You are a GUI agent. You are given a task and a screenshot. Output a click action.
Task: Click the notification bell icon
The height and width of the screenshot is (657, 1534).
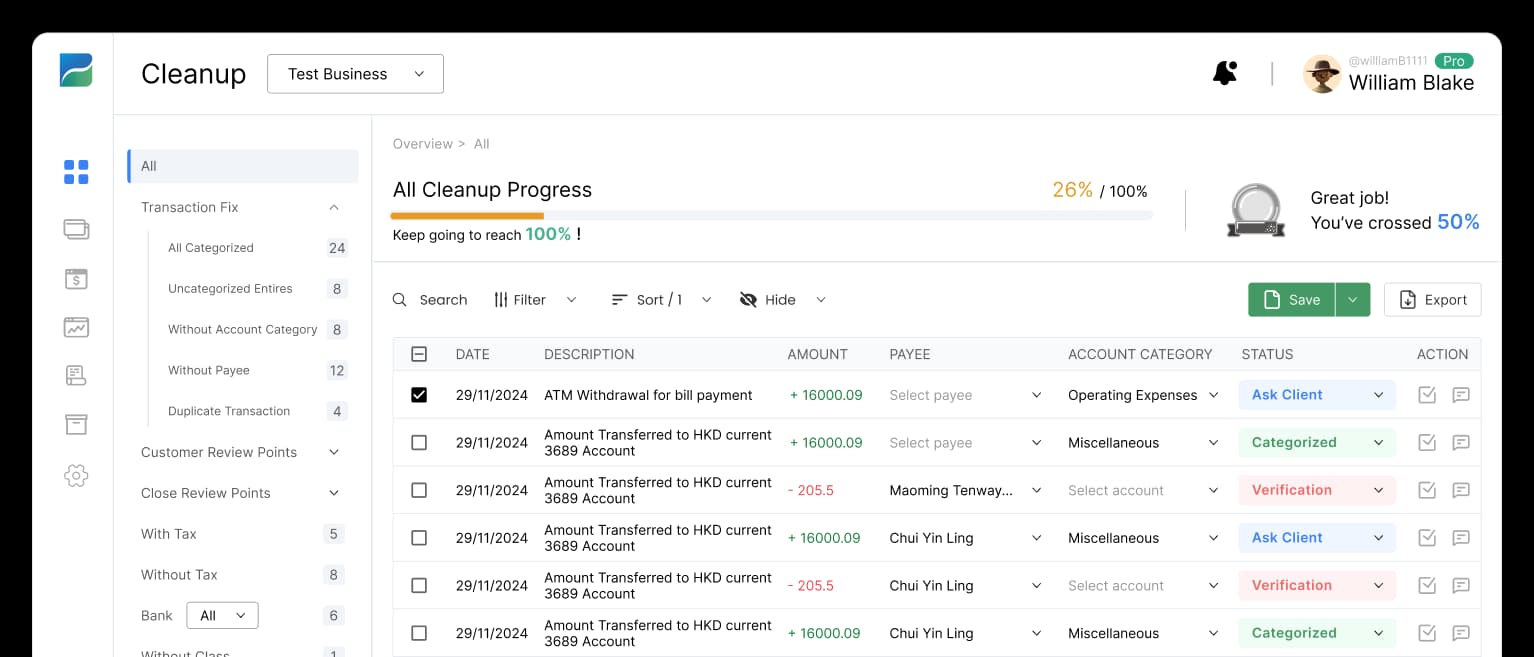point(1224,72)
